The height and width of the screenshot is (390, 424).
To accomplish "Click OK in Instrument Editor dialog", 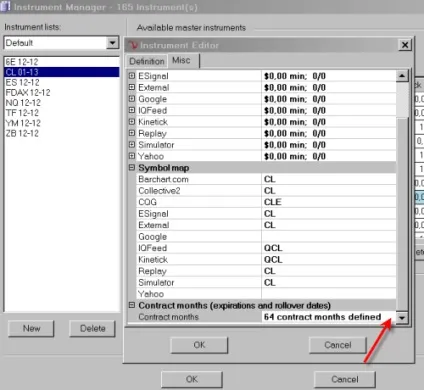I will (199, 345).
